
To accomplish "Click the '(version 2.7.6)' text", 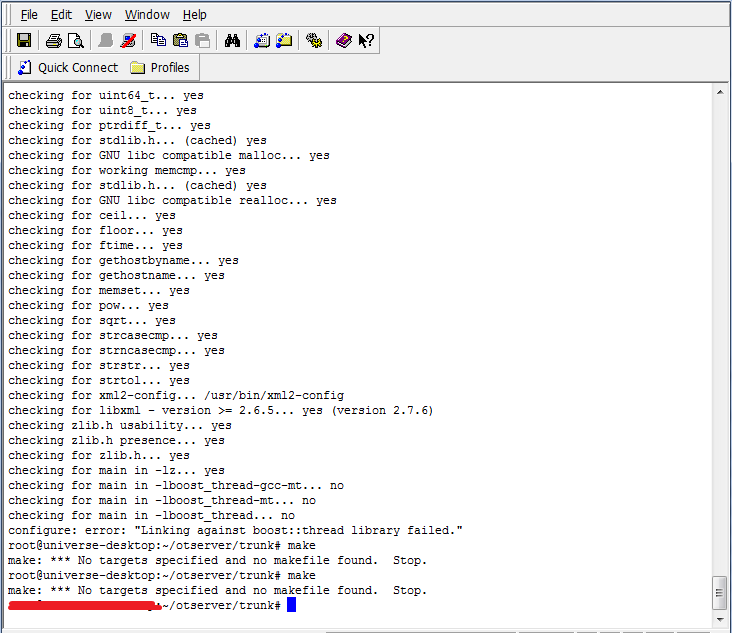I will point(382,410).
